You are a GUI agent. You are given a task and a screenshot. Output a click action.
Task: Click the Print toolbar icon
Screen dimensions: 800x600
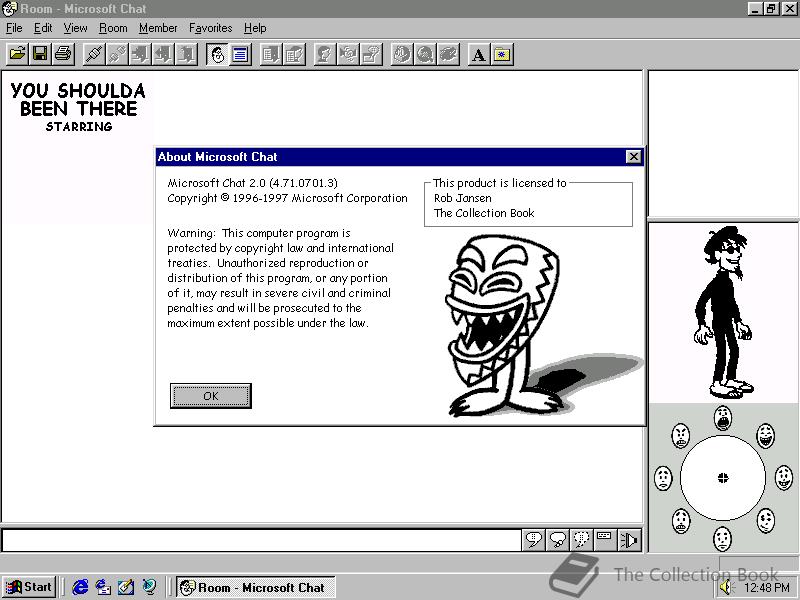click(63, 54)
